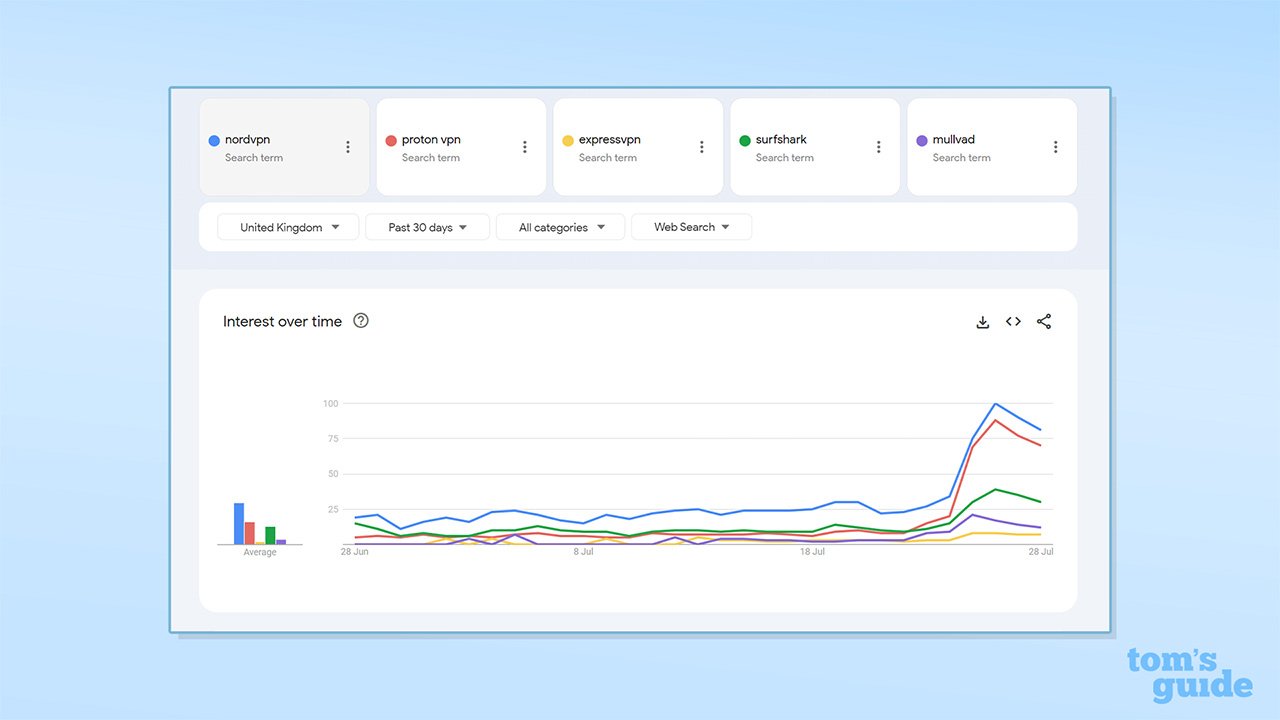Open the options menu for expressvpn
1280x720 pixels.
701,146
